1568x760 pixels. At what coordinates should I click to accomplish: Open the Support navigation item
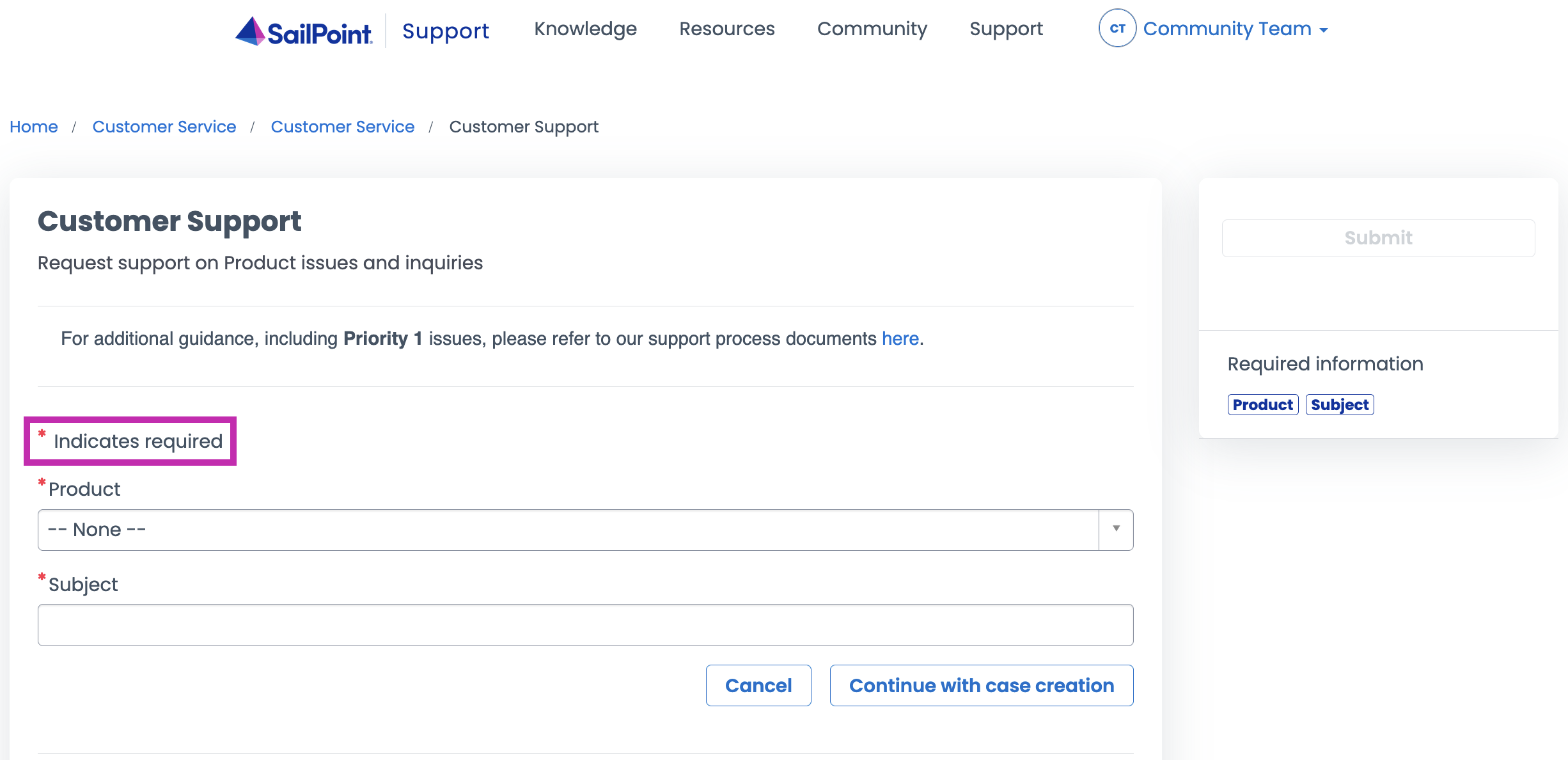click(x=1006, y=29)
